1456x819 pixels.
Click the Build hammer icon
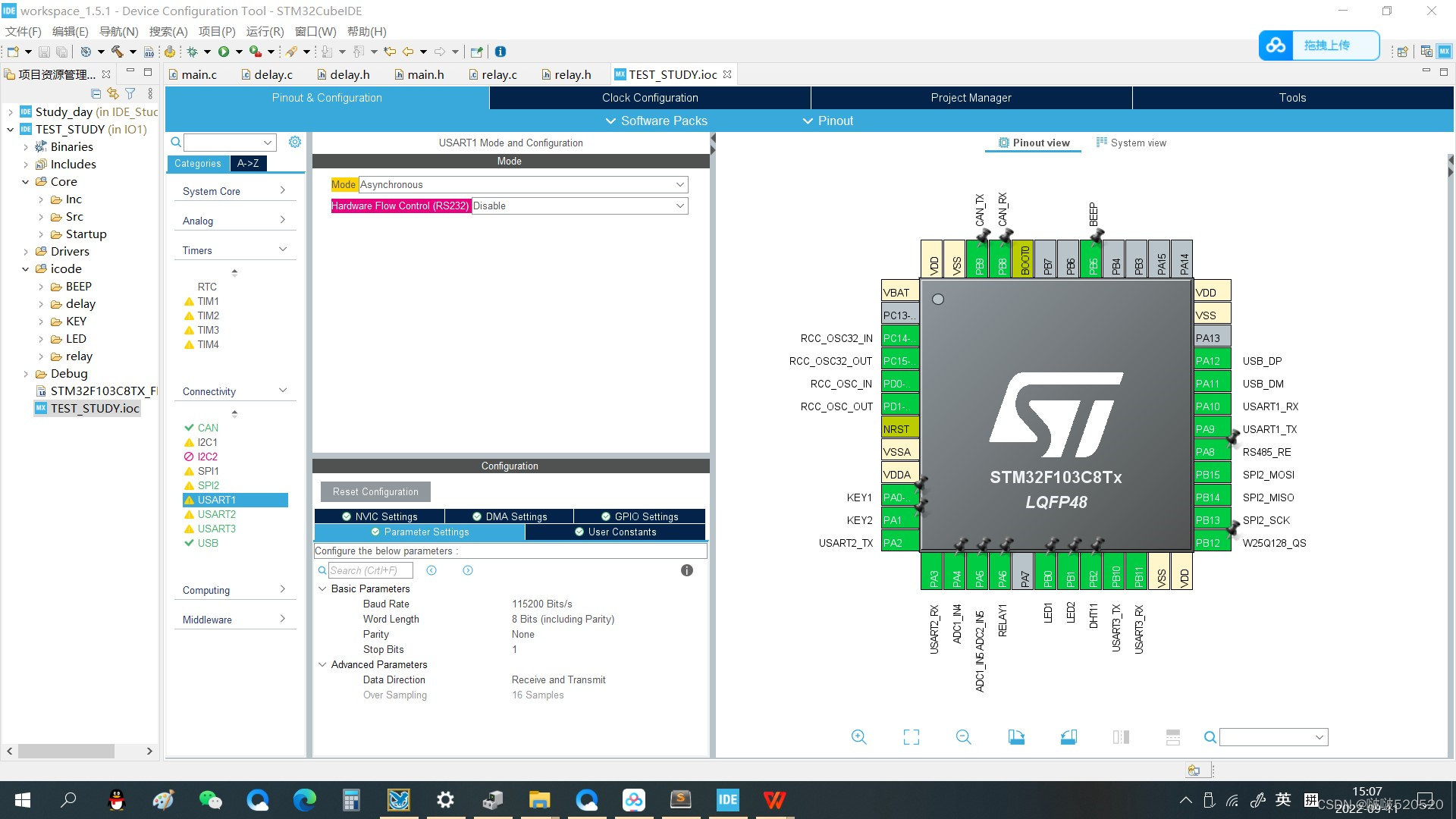tap(117, 52)
